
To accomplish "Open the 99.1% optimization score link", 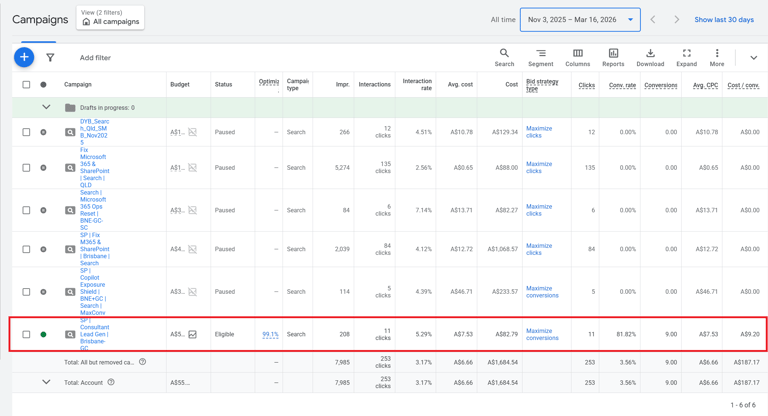I will click(270, 335).
